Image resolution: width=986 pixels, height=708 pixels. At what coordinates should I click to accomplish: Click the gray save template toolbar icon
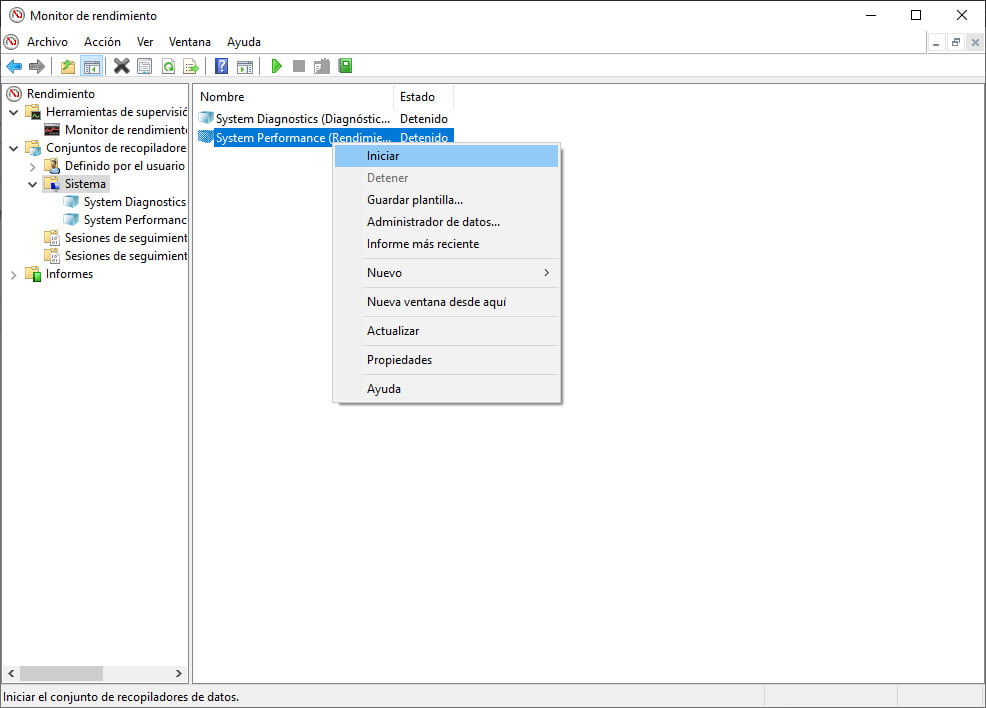click(322, 66)
